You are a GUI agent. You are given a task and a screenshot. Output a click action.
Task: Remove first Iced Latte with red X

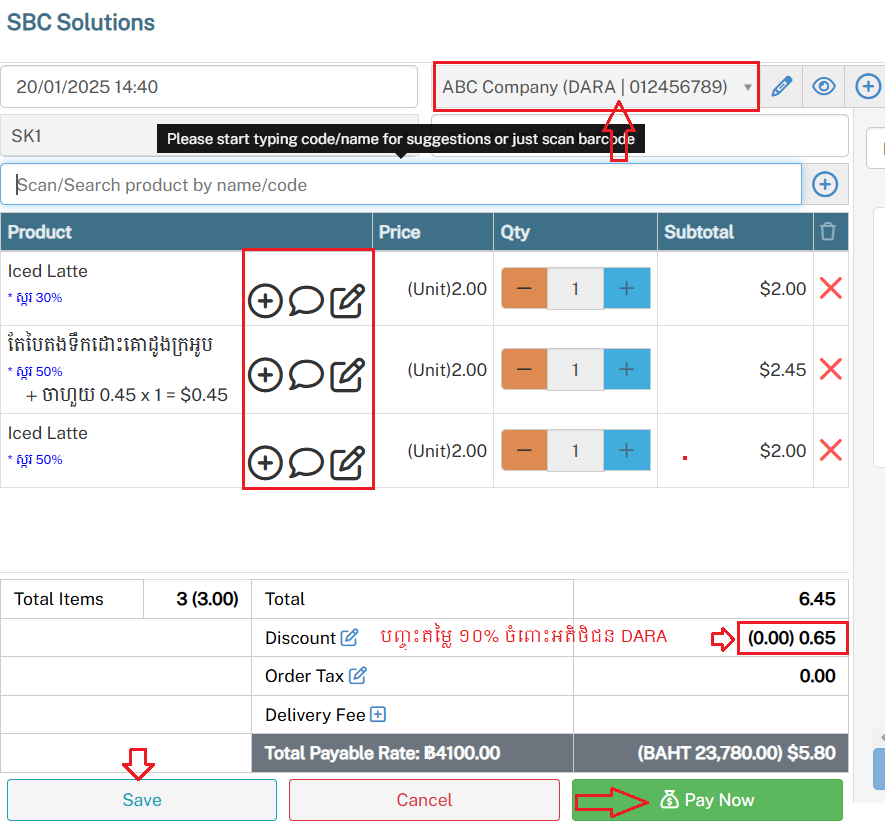pyautogui.click(x=830, y=289)
